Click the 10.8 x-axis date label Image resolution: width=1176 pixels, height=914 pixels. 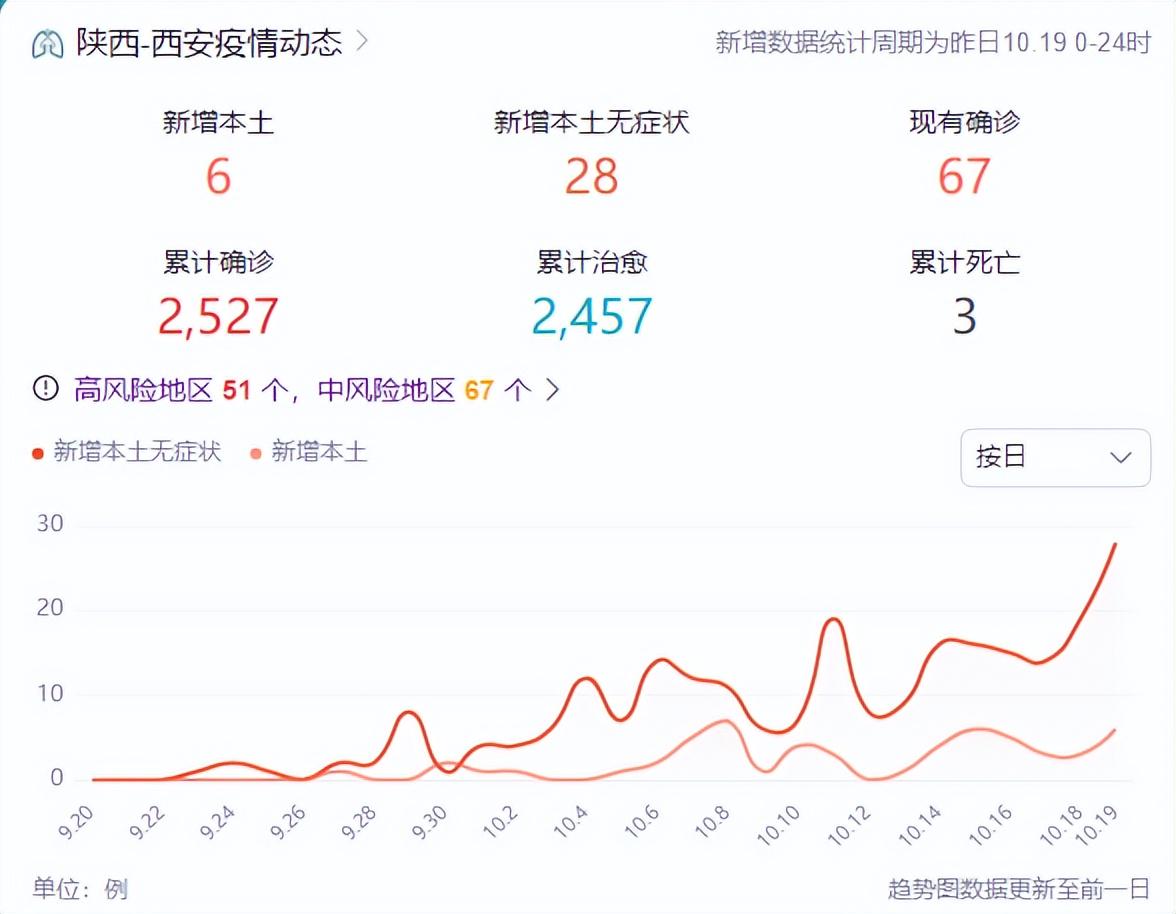point(712,823)
